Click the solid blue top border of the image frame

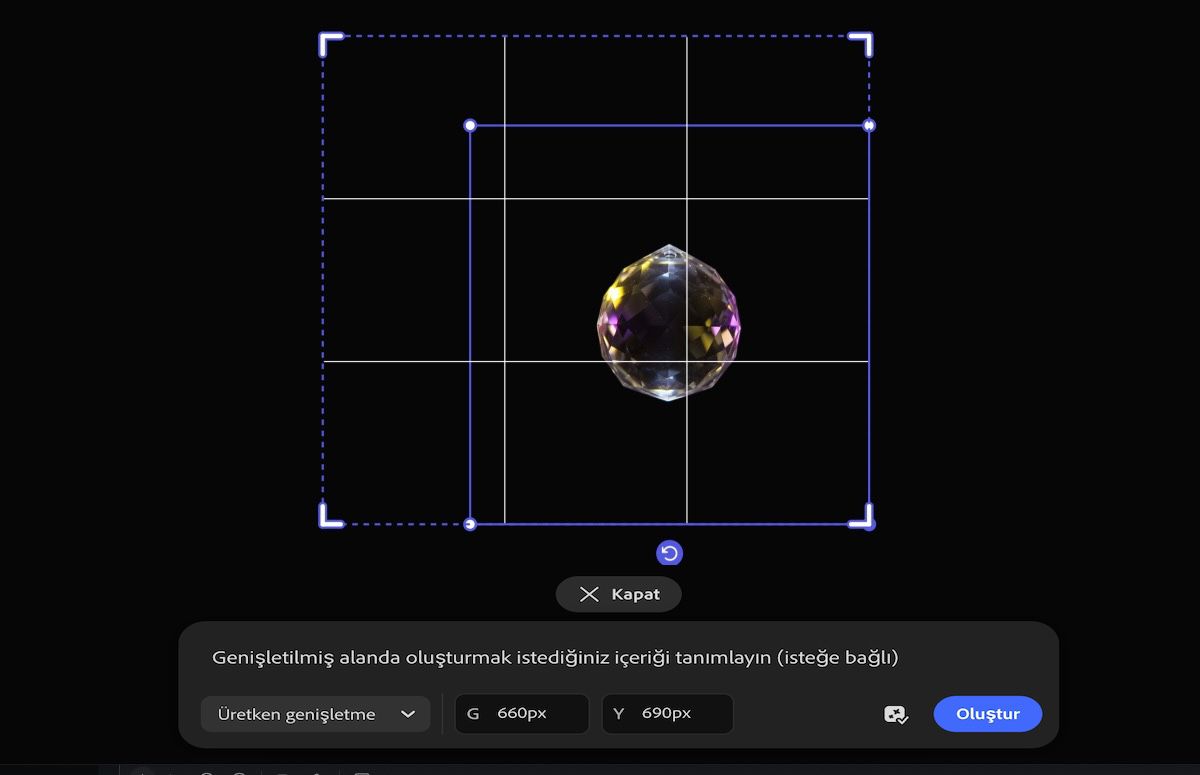point(669,125)
